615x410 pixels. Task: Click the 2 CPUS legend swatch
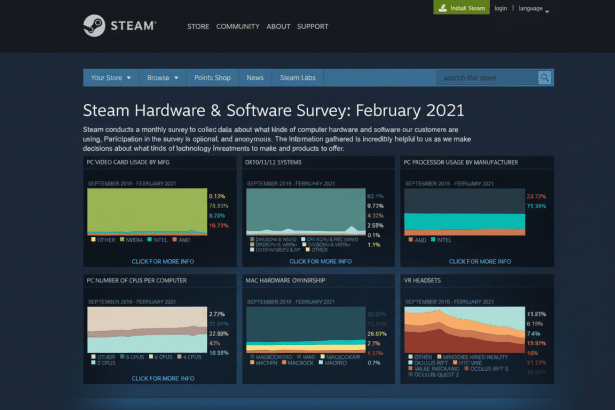coord(93,363)
